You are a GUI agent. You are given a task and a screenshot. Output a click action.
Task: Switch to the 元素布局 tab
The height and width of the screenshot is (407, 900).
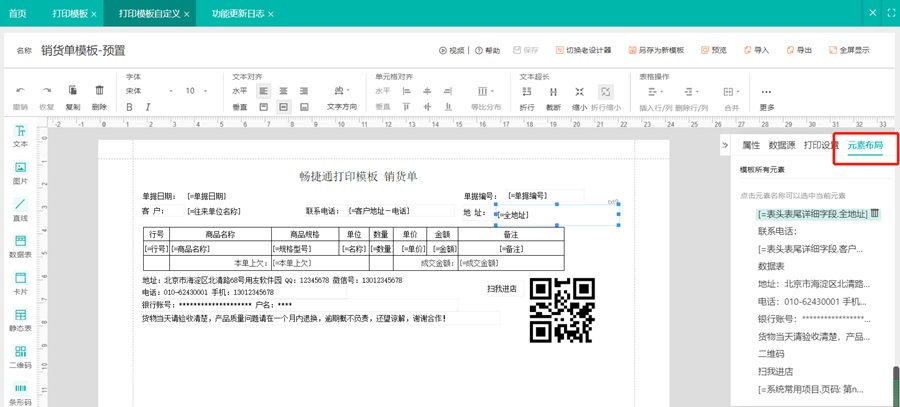coord(865,145)
